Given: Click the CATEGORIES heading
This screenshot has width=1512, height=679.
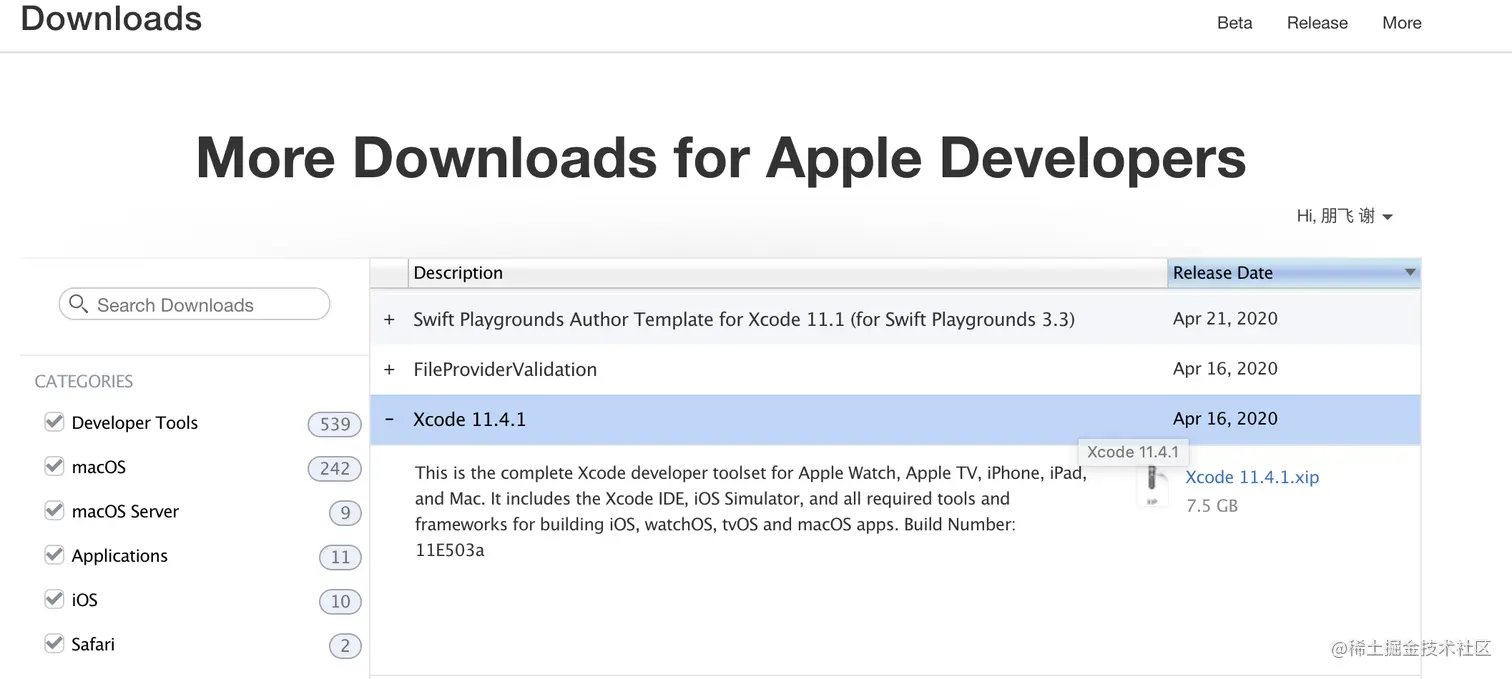Looking at the screenshot, I should 84,381.
